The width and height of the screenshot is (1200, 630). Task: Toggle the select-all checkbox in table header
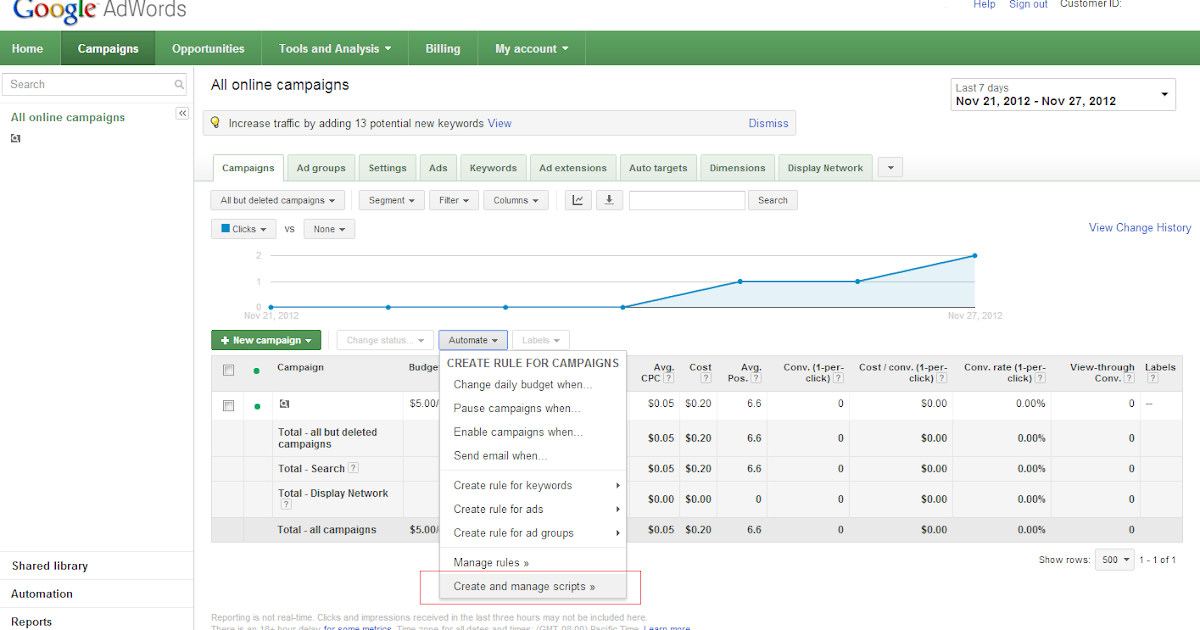point(227,370)
